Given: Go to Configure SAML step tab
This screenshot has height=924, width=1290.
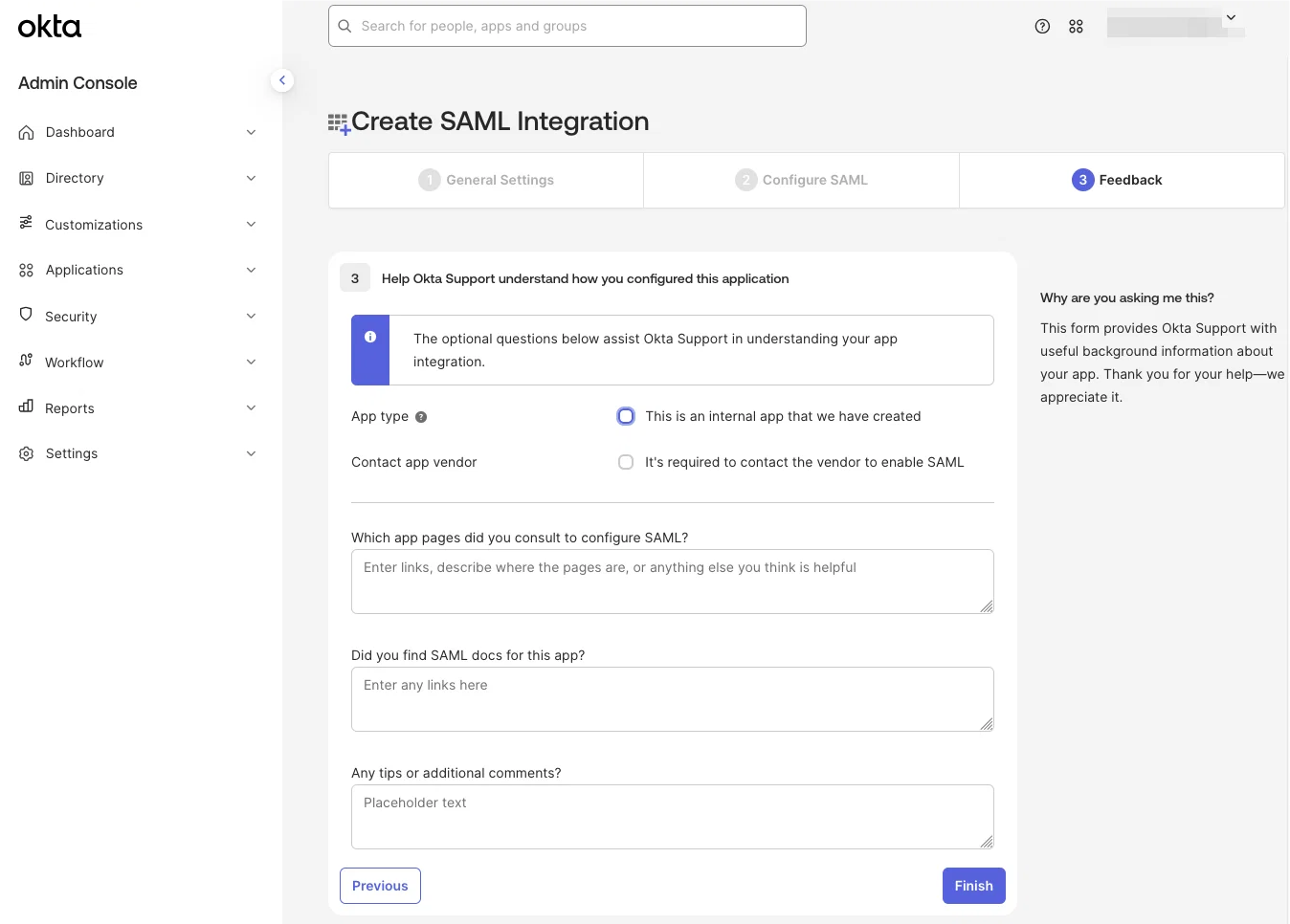Looking at the screenshot, I should tap(801, 180).
